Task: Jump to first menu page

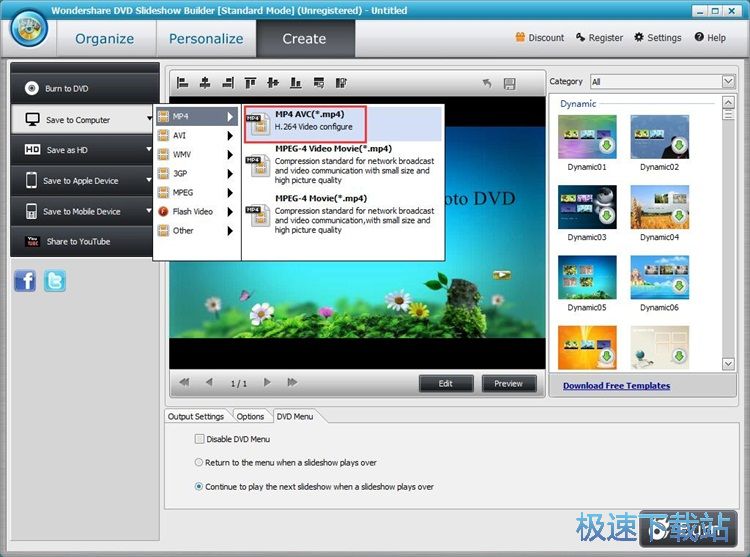Action: 184,382
